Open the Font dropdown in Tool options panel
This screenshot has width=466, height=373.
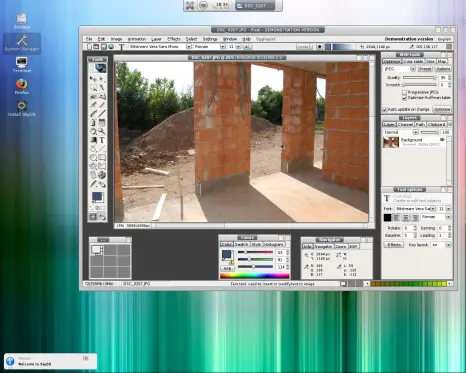tap(433, 208)
